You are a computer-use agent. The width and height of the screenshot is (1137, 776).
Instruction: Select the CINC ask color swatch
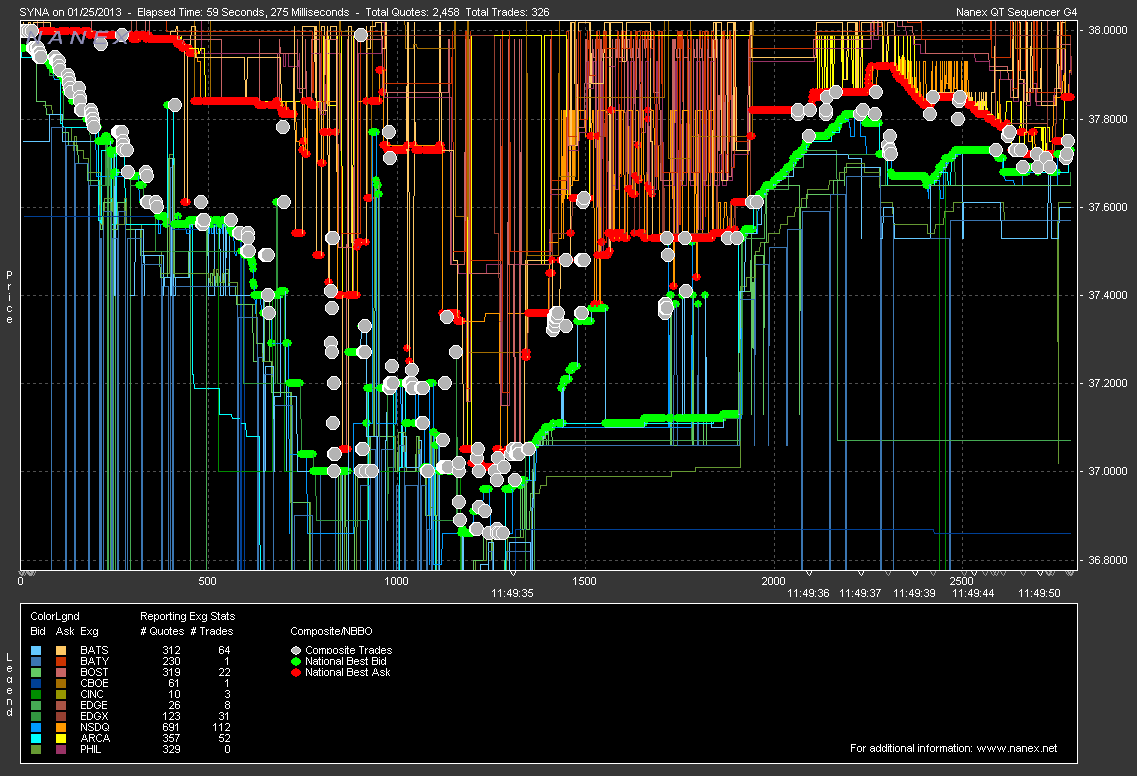(61, 694)
